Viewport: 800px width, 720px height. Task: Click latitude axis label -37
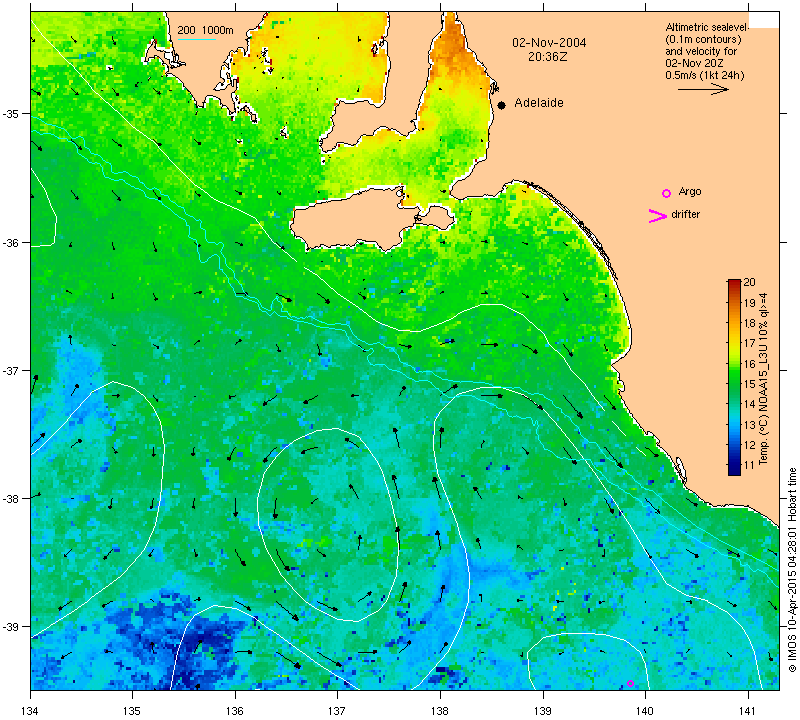[x=10, y=370]
